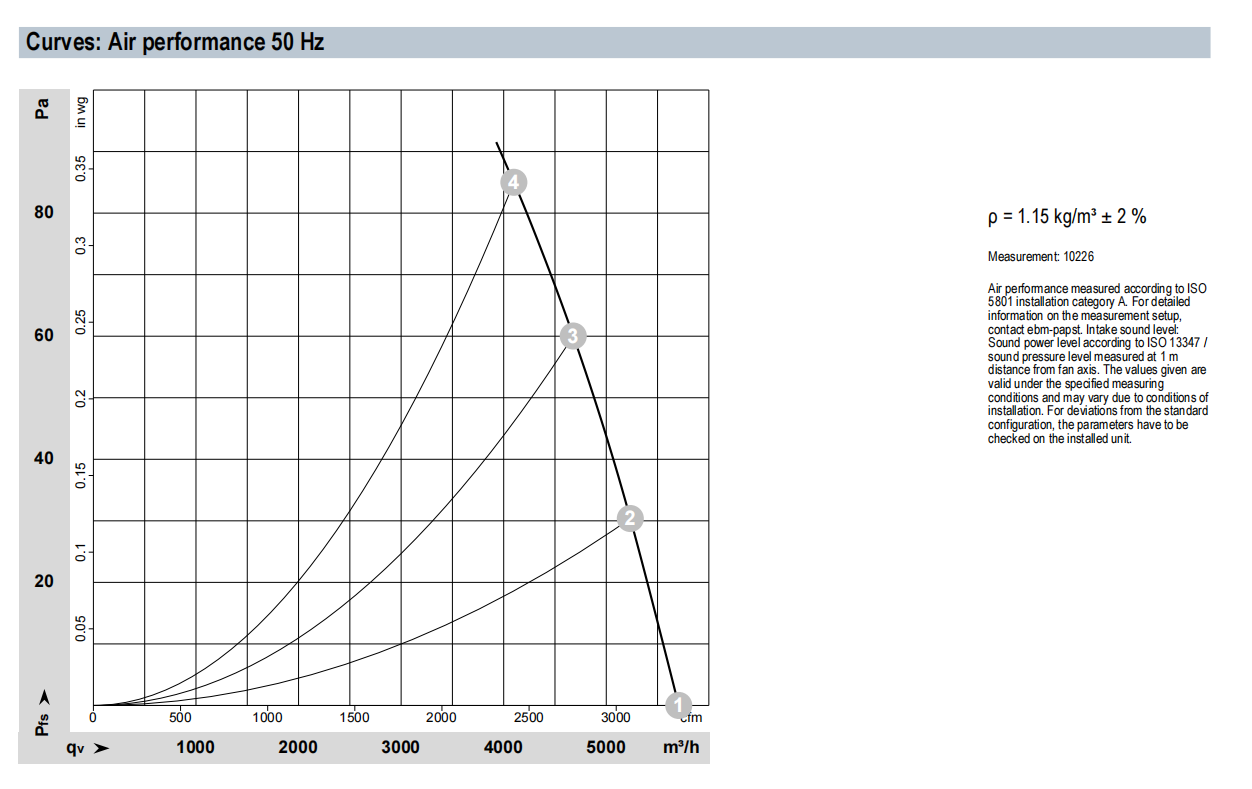Click the 0.35 in wg tick label
Image resolution: width=1252 pixels, height=789 pixels.
point(82,167)
